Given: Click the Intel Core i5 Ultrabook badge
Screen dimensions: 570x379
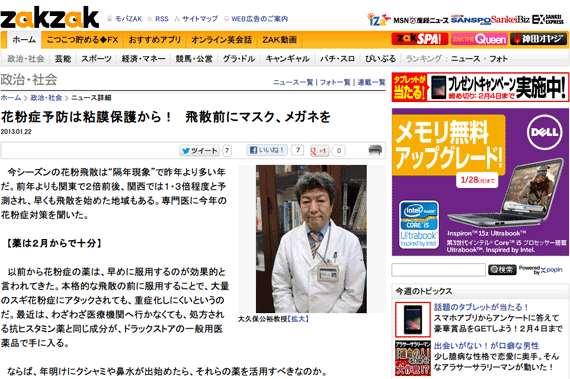Looking at the screenshot, I should coord(419,224).
